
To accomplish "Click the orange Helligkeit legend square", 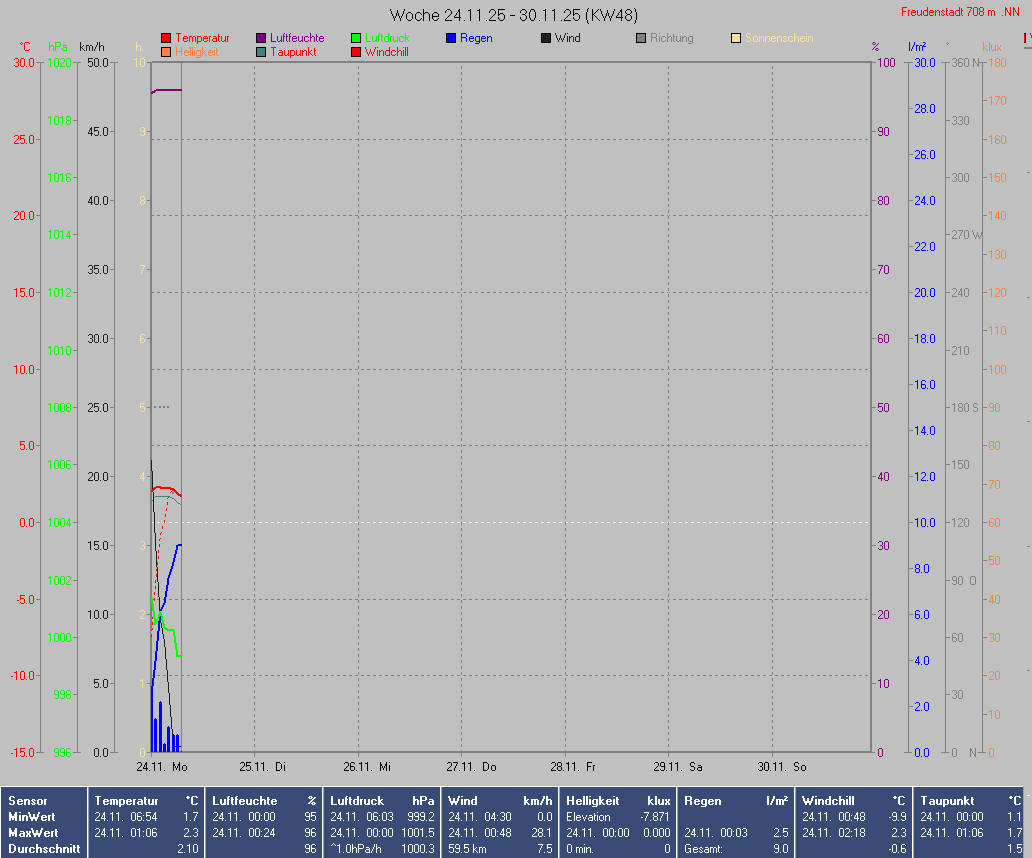I will [x=166, y=52].
